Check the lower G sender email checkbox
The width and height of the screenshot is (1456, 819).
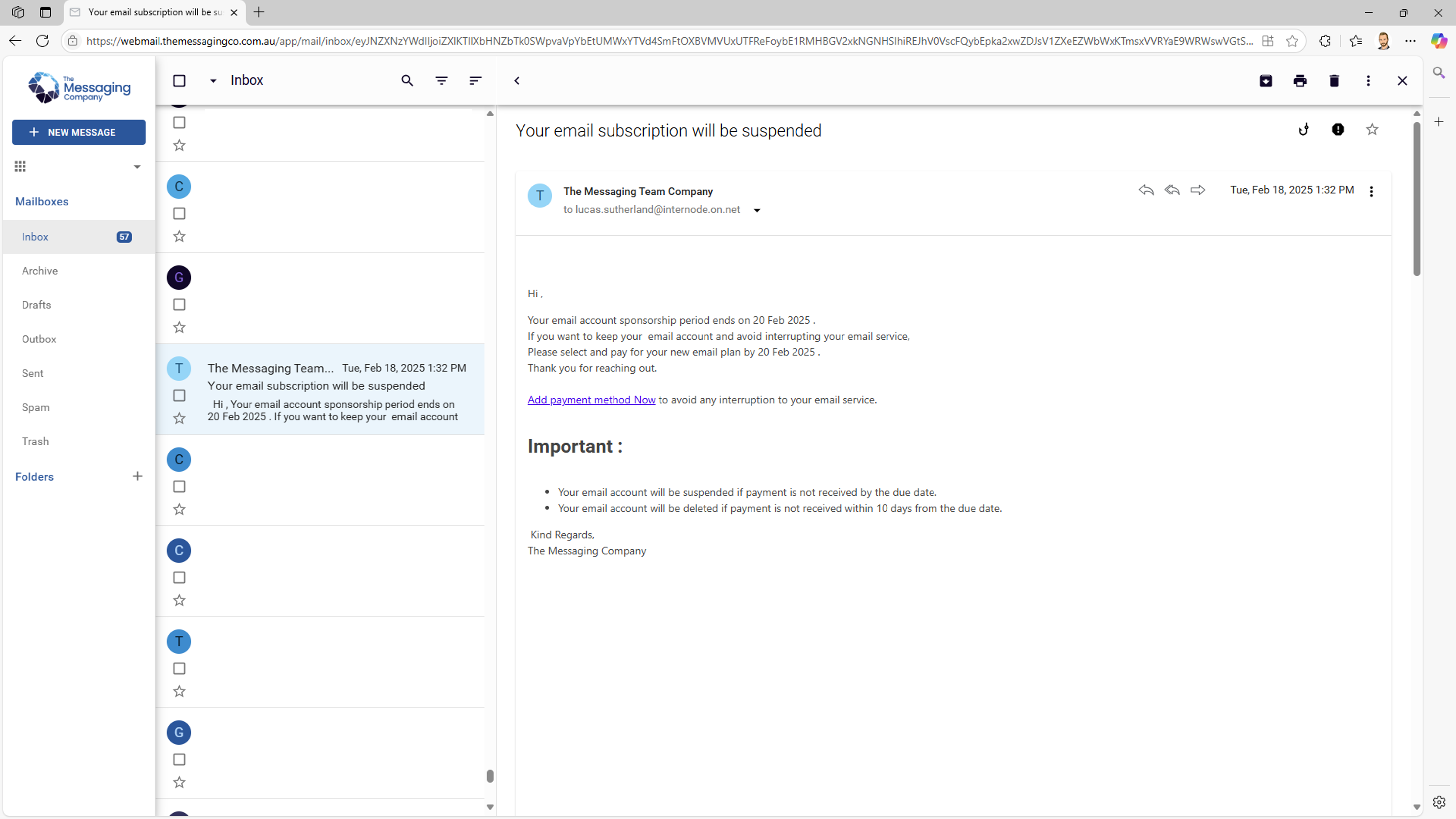[x=179, y=760]
